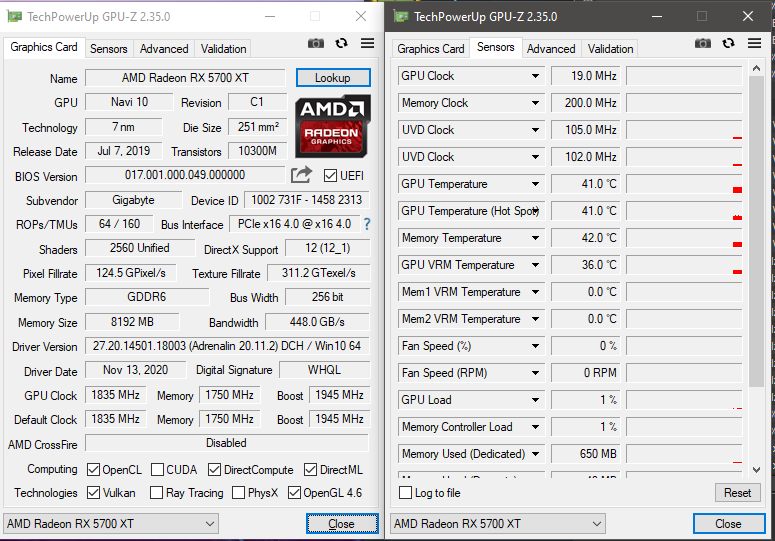Toggle the CUDA checkbox

tap(158, 469)
